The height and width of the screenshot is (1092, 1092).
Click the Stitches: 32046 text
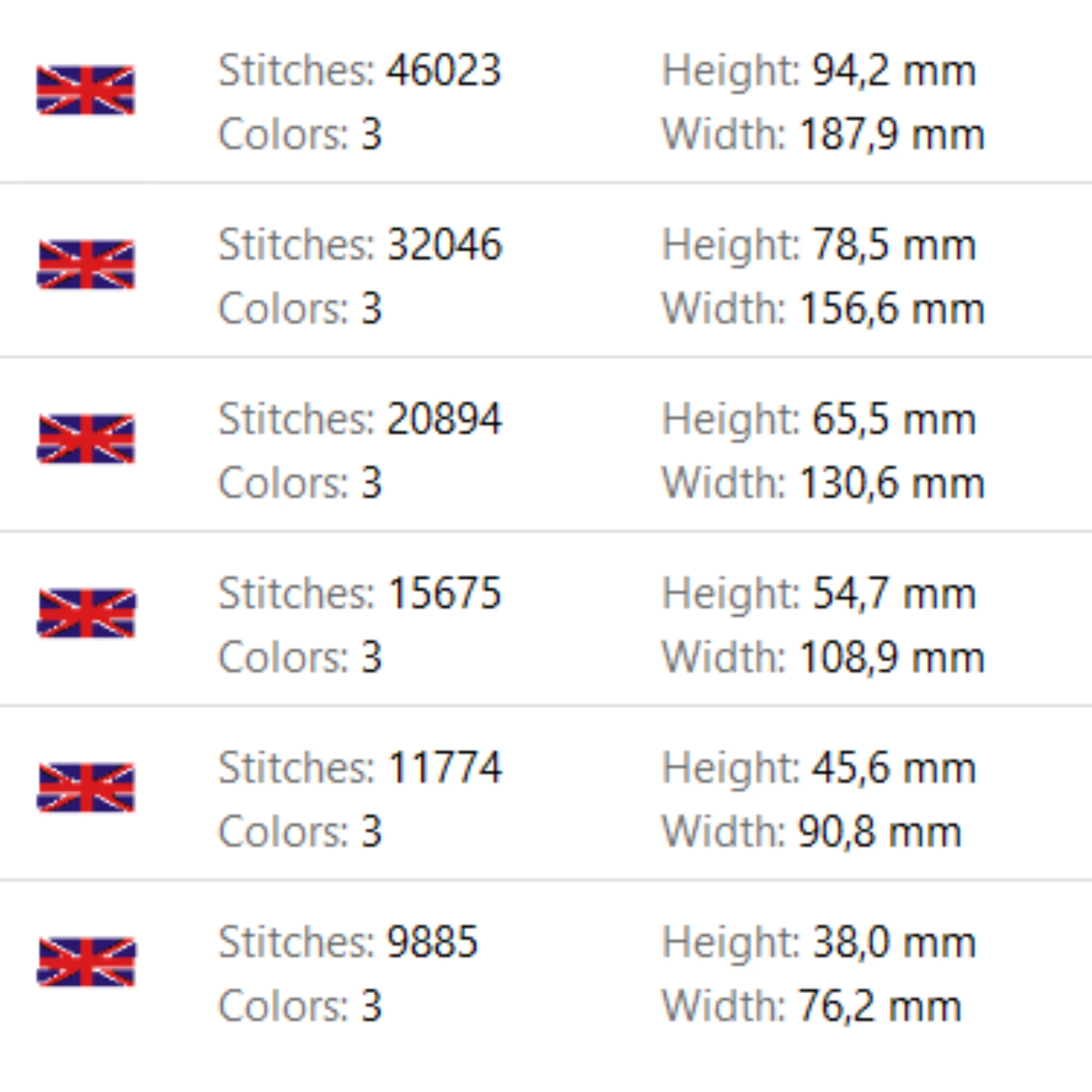pos(360,245)
